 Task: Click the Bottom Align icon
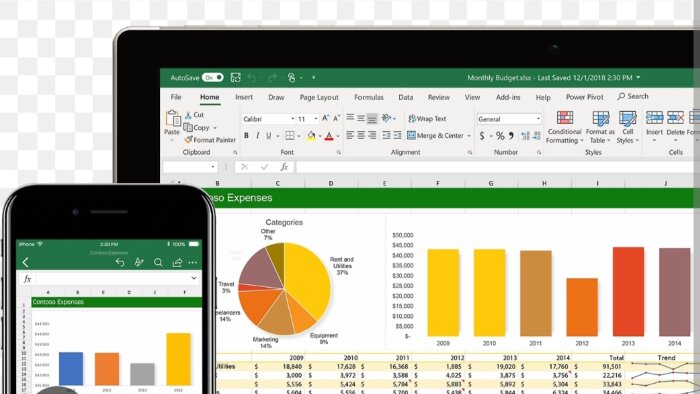tap(372, 118)
